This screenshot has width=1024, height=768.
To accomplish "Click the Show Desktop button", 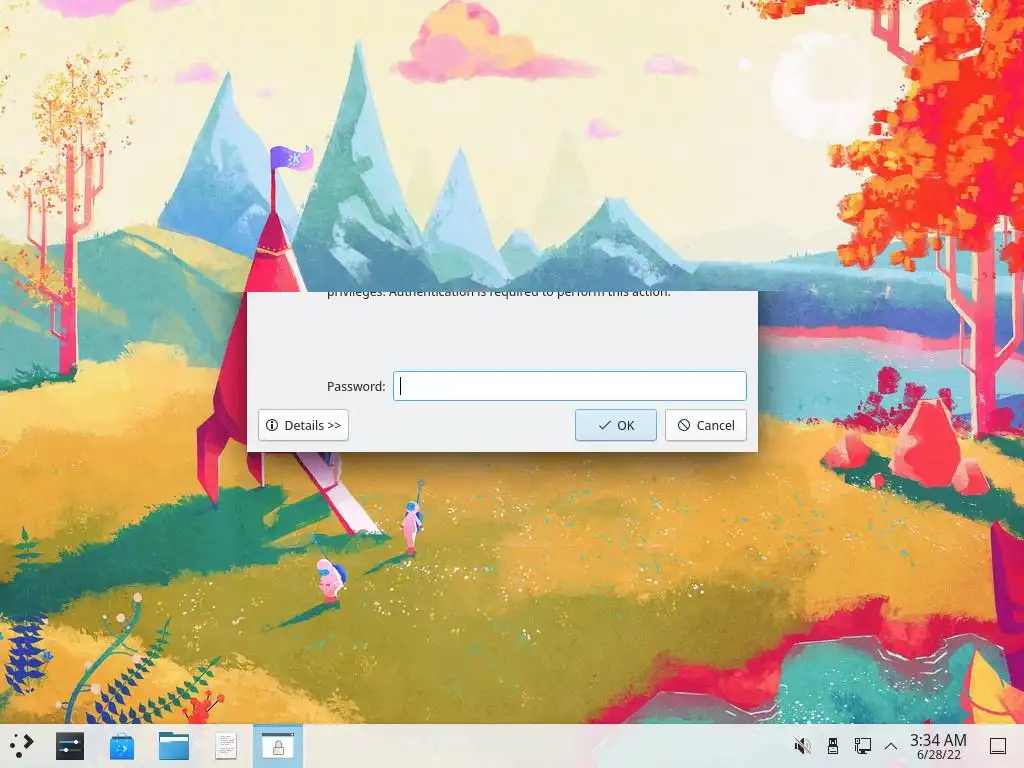I will 998,746.
